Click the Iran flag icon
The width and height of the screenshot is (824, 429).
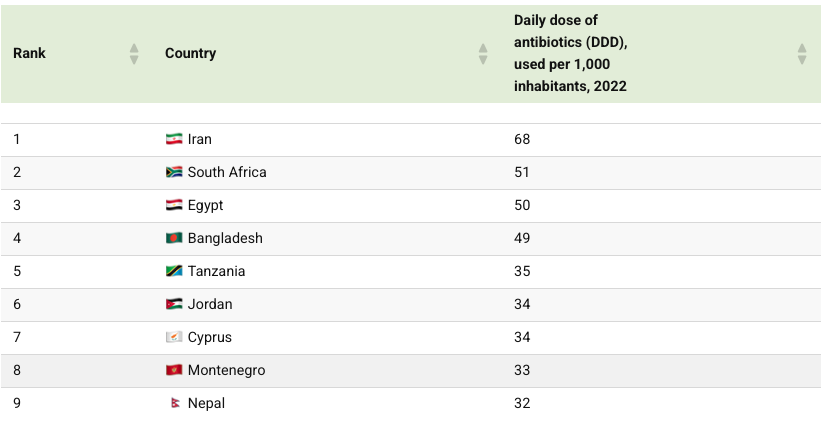tap(174, 139)
